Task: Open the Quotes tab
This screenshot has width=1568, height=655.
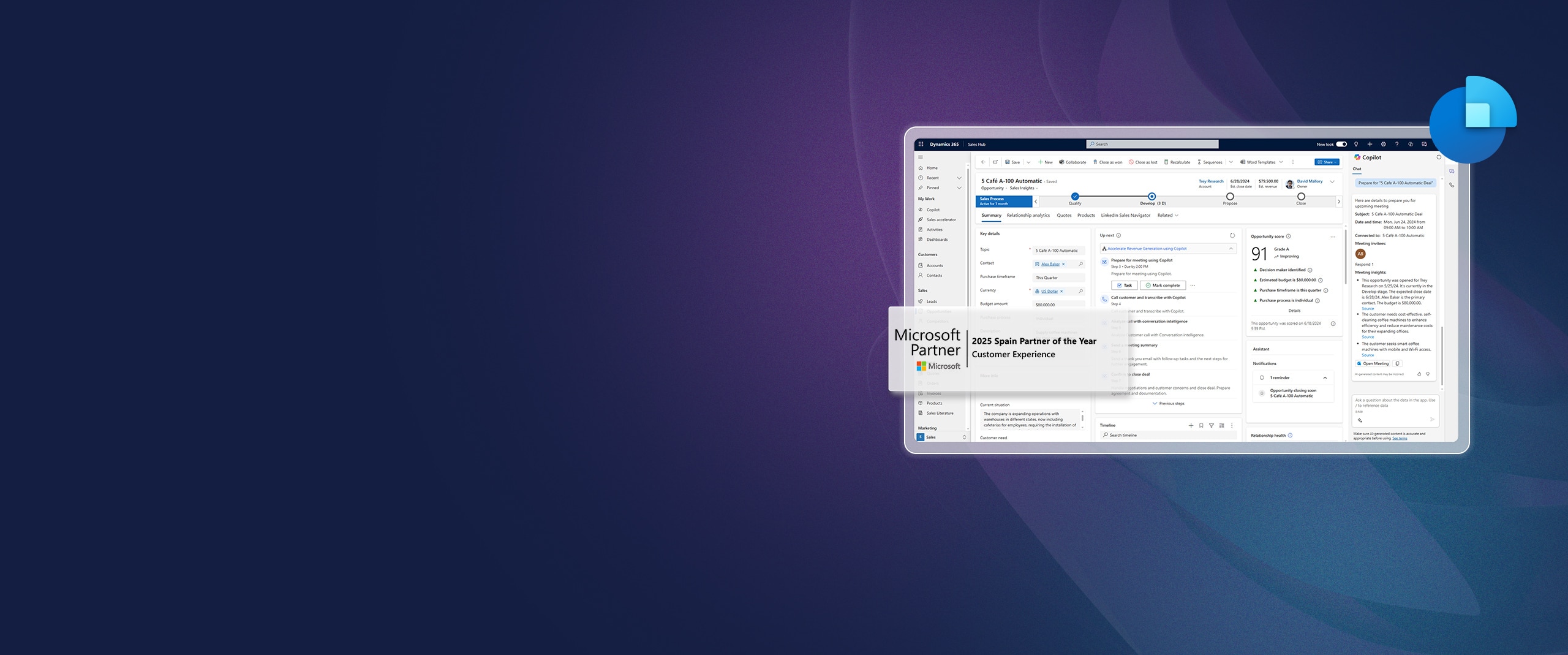Action: (1064, 215)
